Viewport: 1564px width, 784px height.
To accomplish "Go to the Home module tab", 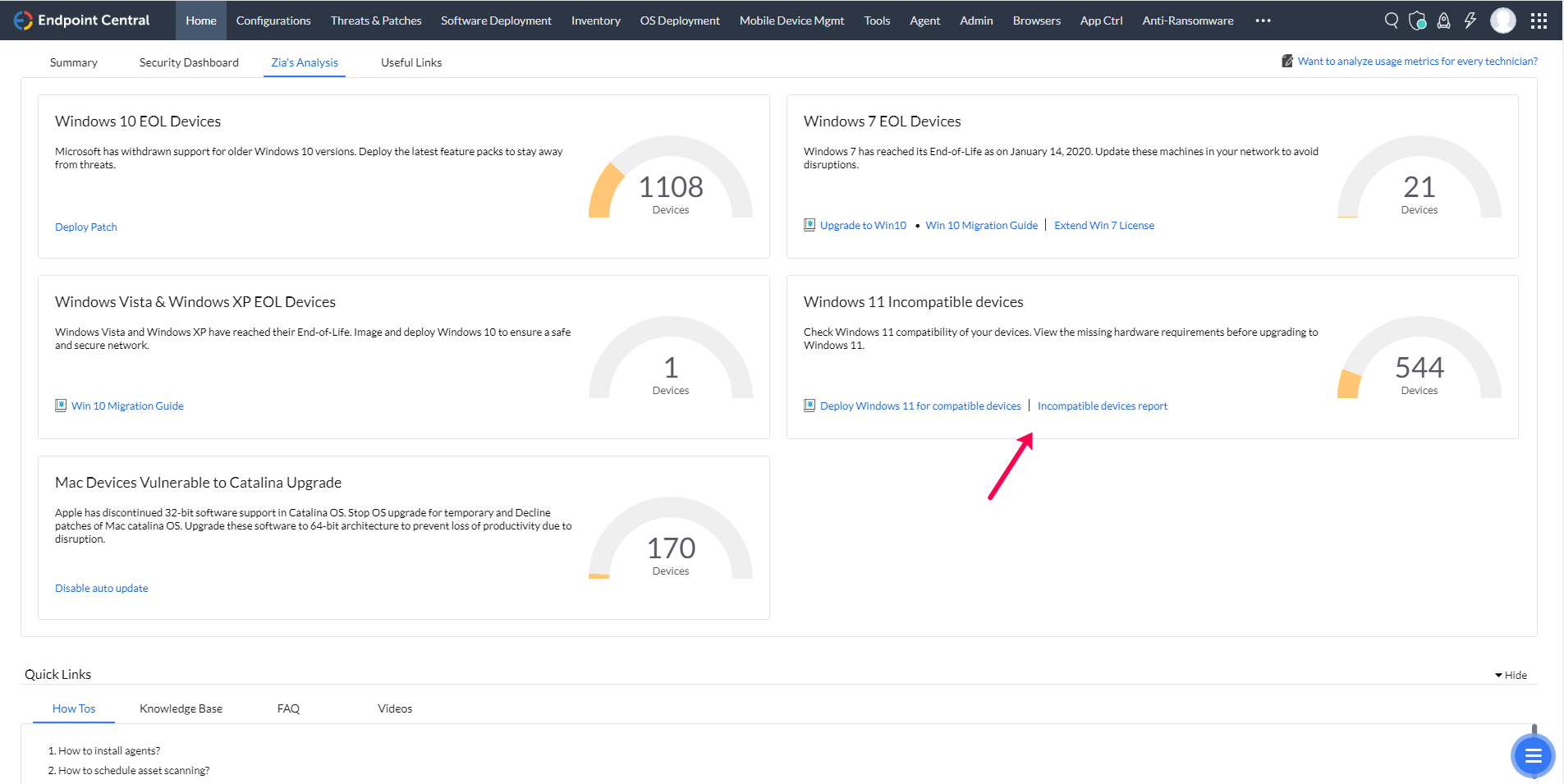I will click(x=201, y=21).
